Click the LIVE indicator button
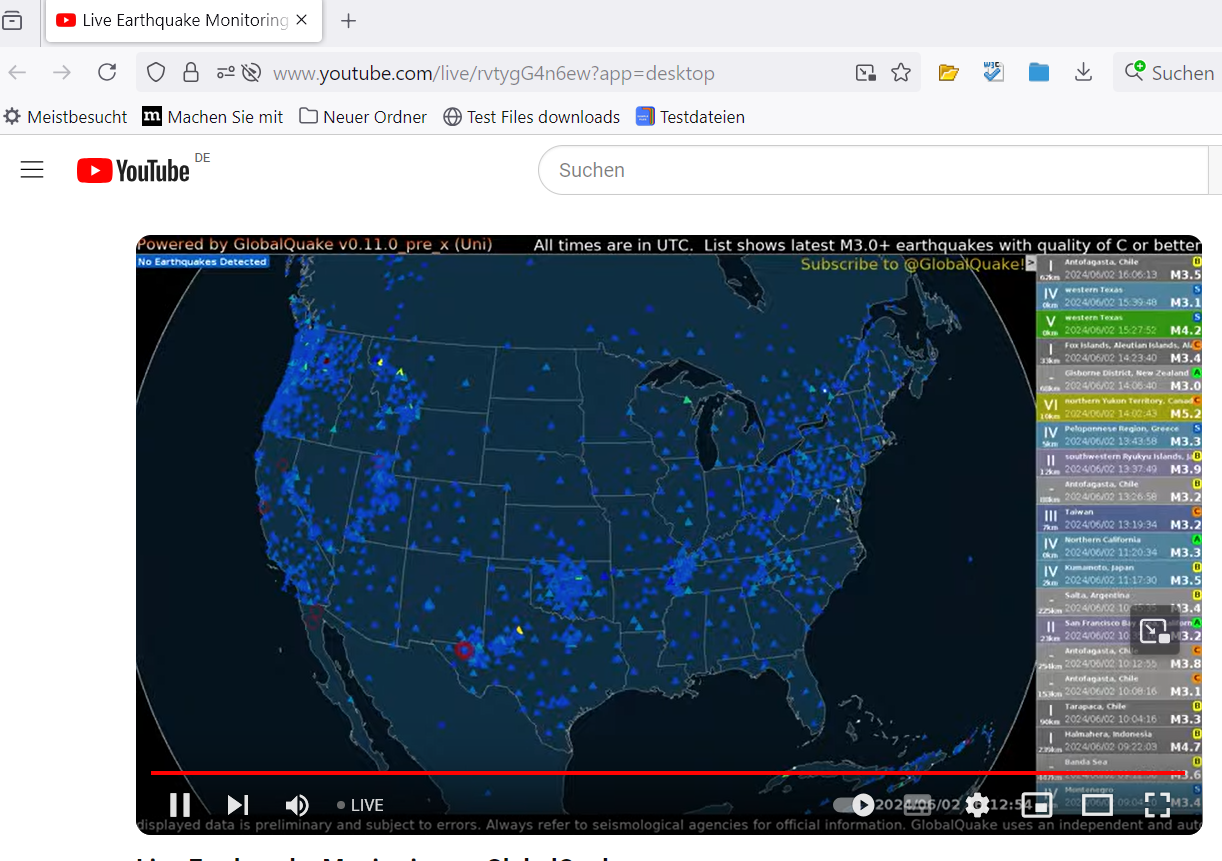The height and width of the screenshot is (861, 1222). 360,805
